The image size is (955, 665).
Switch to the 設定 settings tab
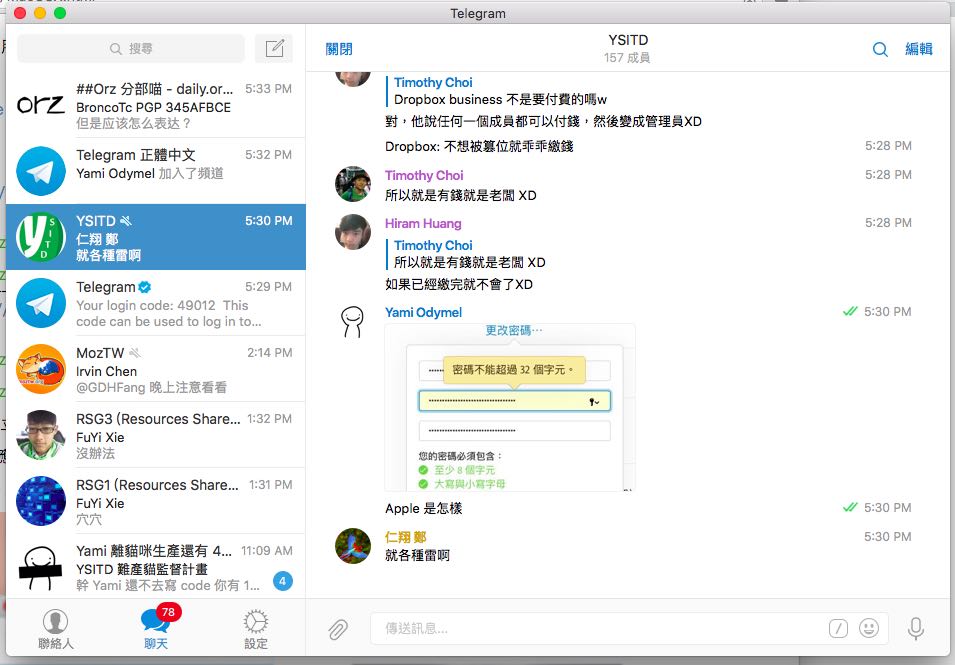point(256,629)
